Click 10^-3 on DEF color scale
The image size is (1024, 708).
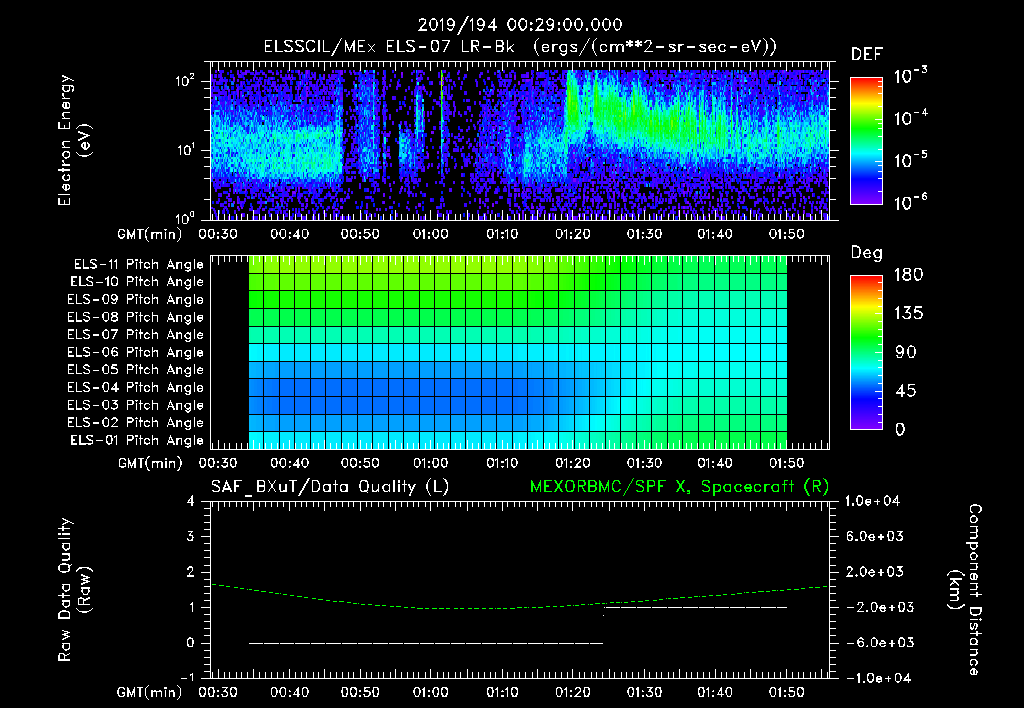click(911, 75)
